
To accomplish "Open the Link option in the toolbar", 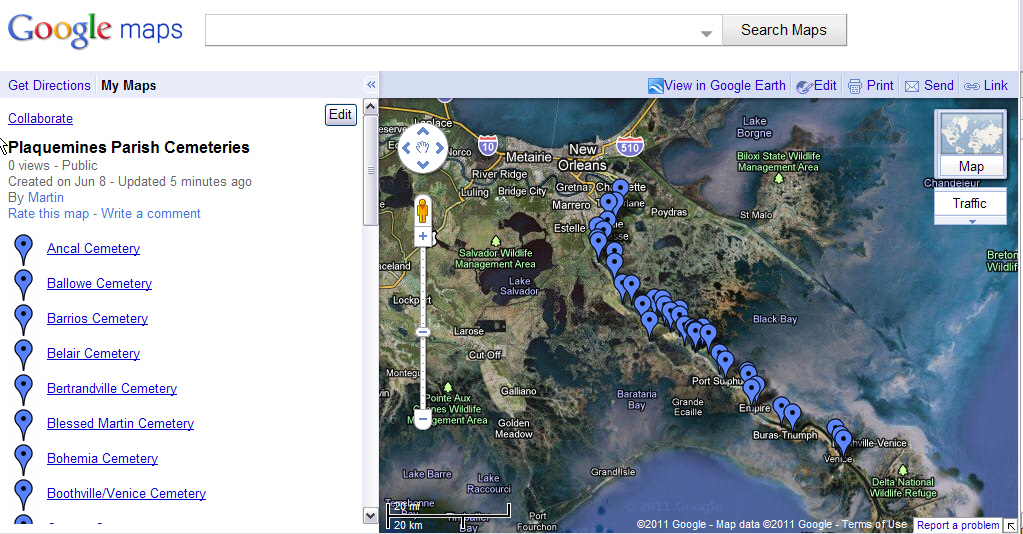I will pyautogui.click(x=996, y=86).
